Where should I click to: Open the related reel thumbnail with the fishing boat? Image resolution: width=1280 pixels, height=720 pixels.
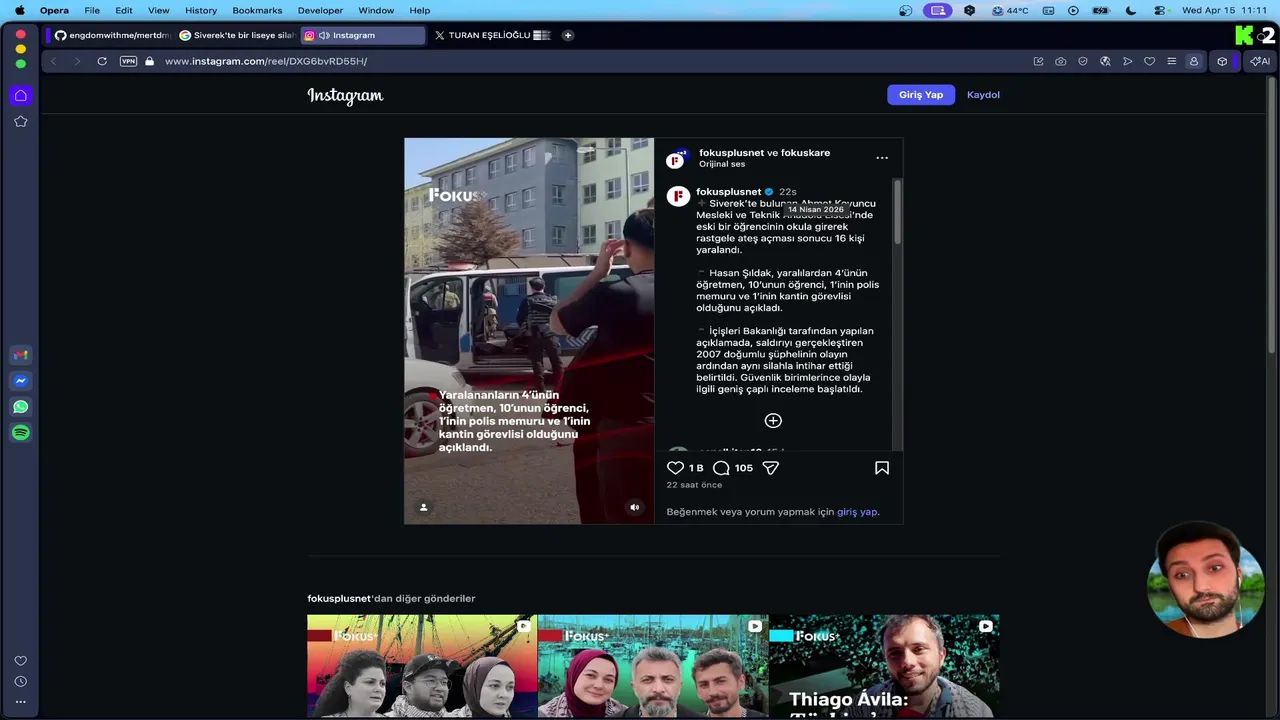422,667
